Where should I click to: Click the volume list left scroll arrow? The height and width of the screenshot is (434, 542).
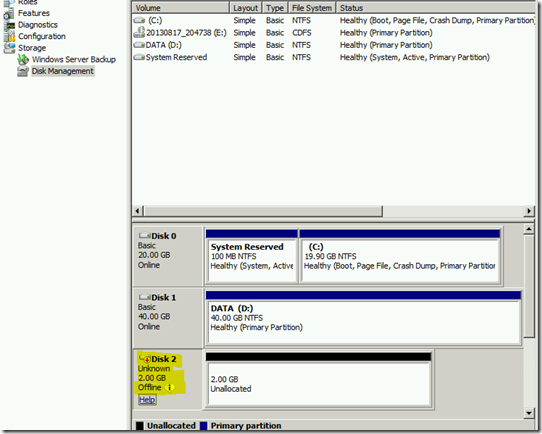click(x=138, y=211)
